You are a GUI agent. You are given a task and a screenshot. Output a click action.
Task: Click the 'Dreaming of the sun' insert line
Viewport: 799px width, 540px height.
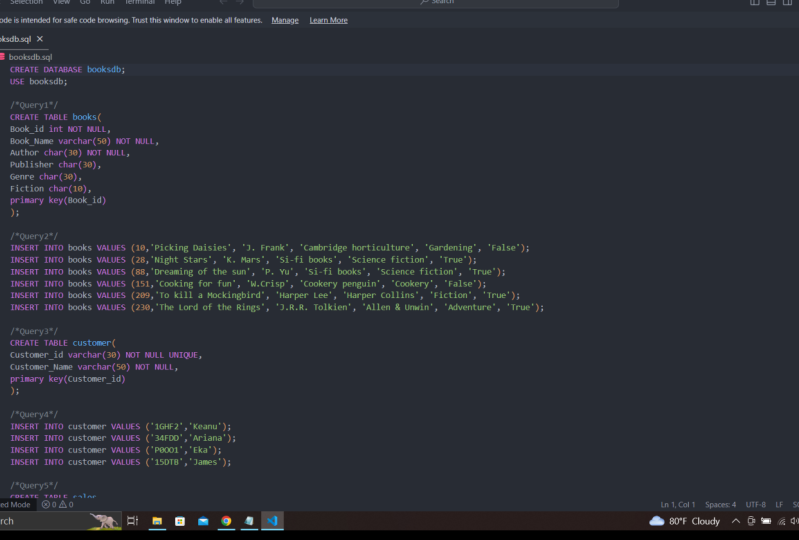[x=257, y=272]
